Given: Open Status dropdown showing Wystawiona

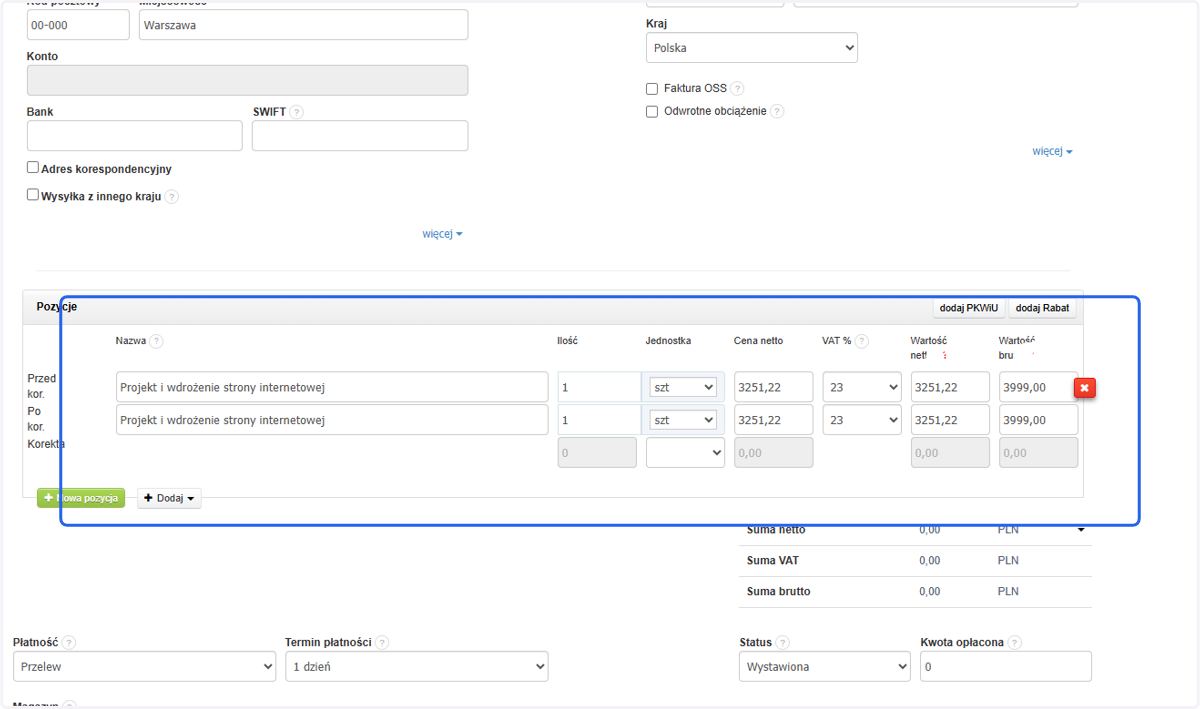Looking at the screenshot, I should [x=825, y=666].
